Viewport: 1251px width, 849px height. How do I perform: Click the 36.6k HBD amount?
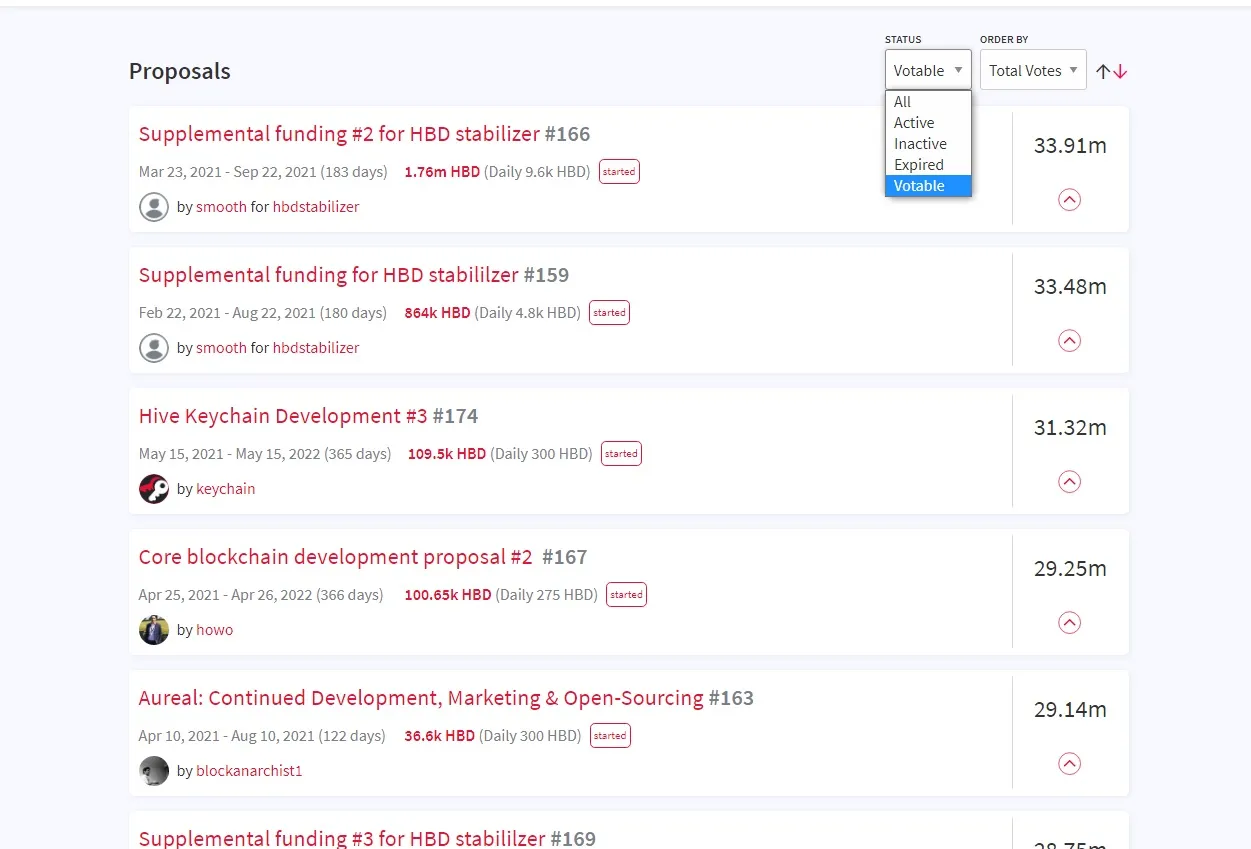[439, 736]
